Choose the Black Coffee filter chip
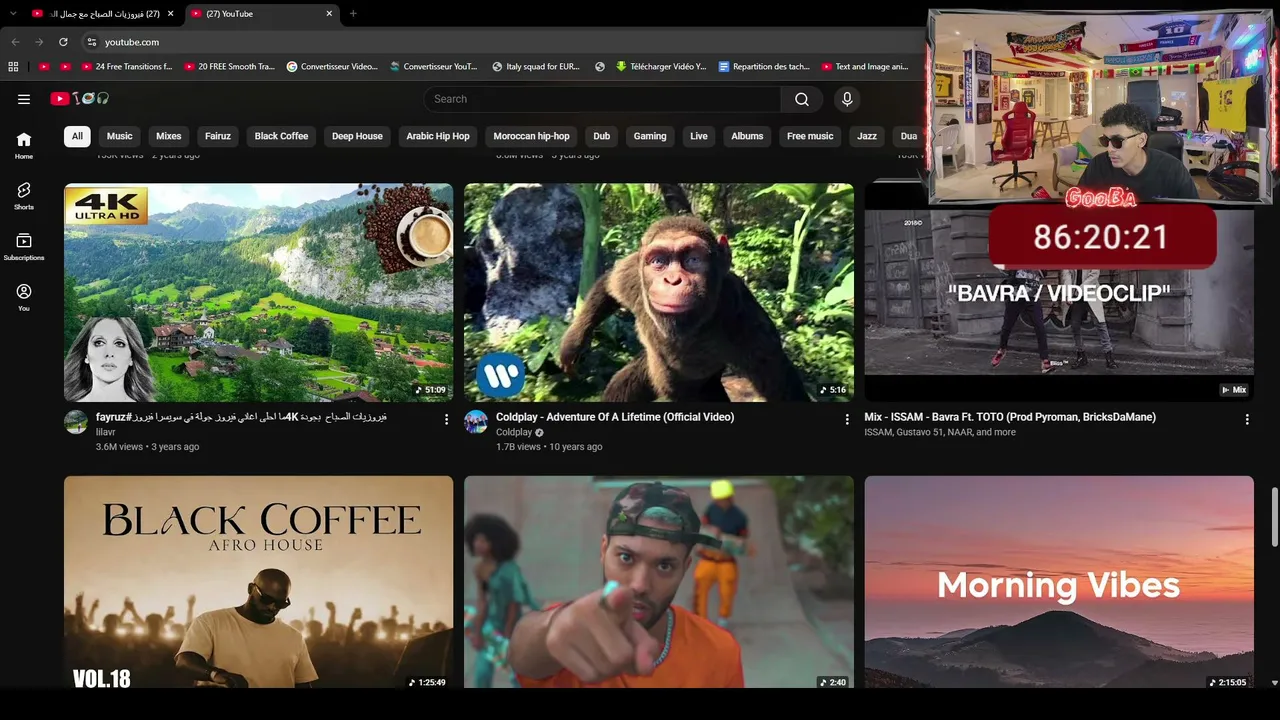The width and height of the screenshot is (1280, 720). tap(281, 136)
